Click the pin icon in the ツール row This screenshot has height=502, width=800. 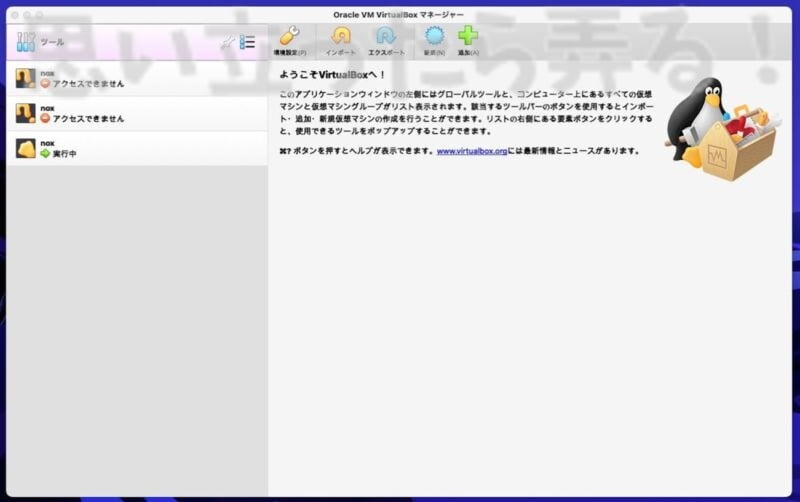(x=228, y=42)
